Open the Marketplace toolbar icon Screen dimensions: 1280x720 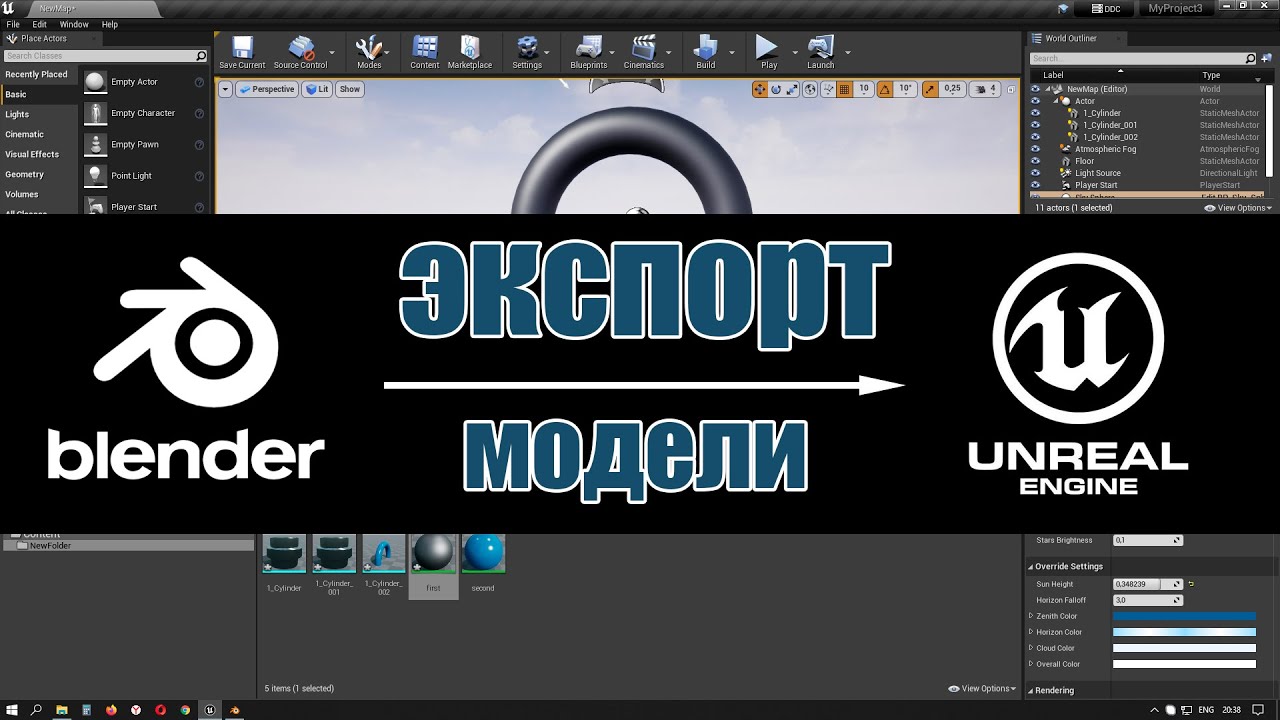[x=470, y=52]
